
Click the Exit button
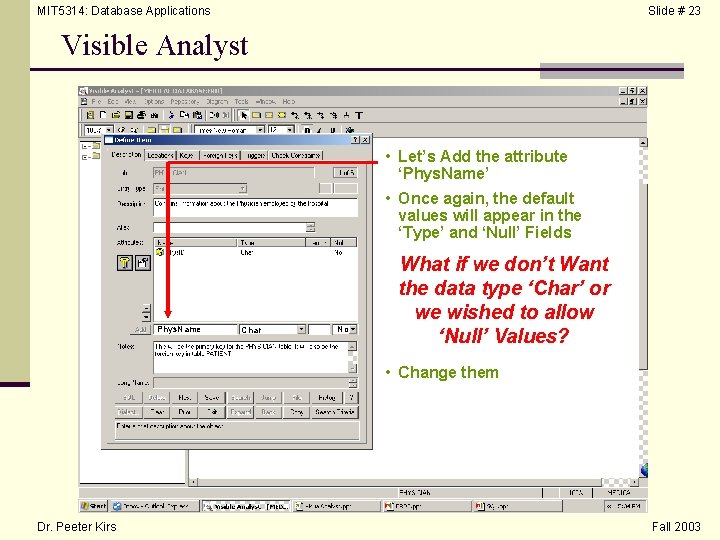click(212, 412)
